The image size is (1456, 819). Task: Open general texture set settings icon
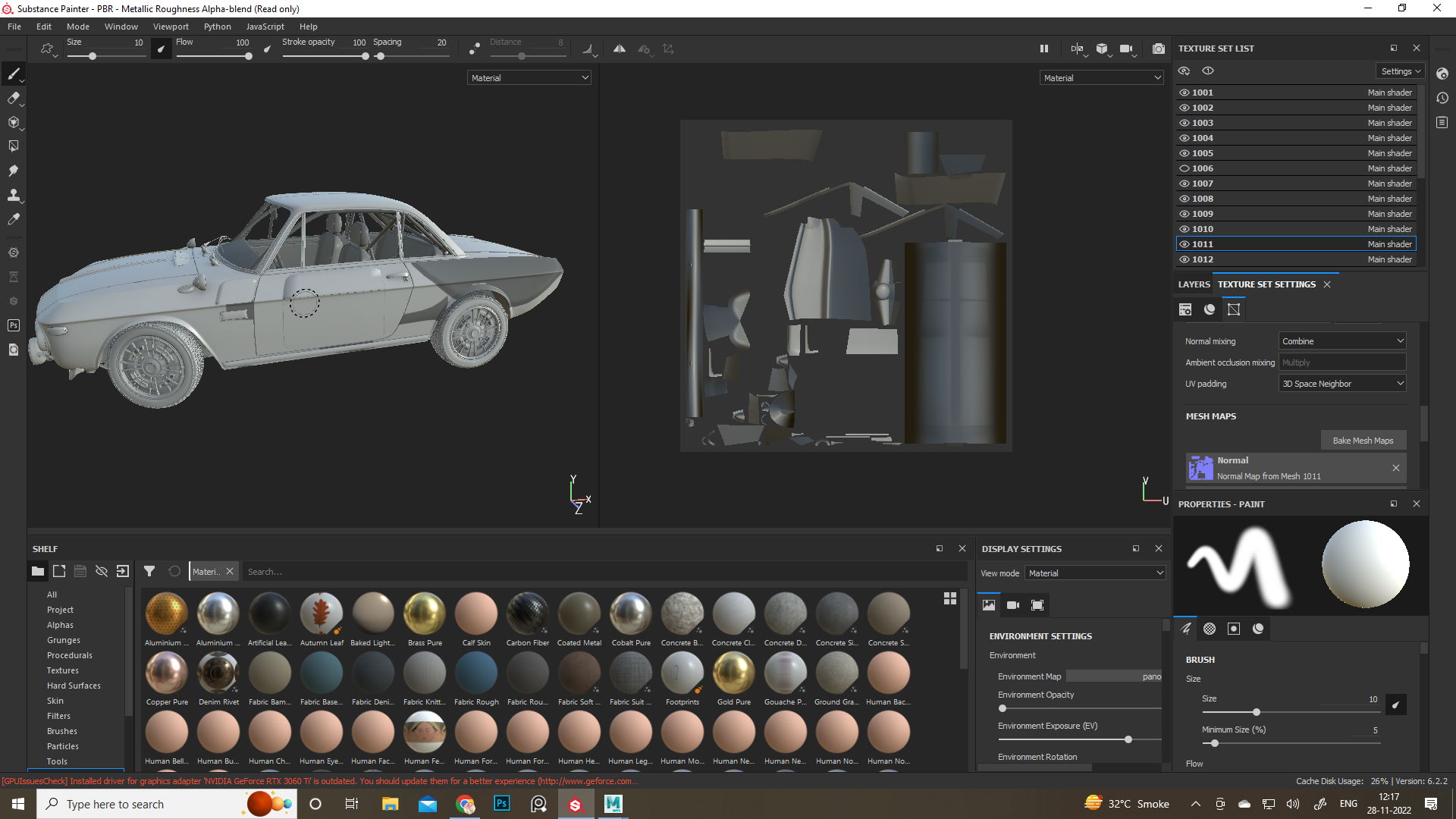[1185, 309]
